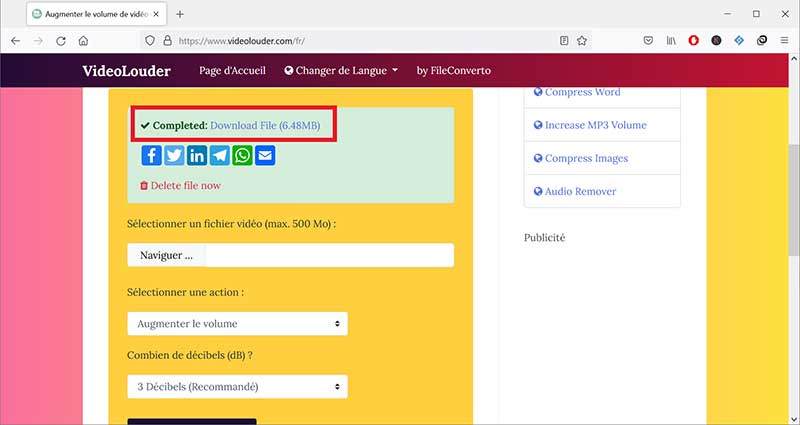Toggle reader view icon in address bar

(x=564, y=41)
